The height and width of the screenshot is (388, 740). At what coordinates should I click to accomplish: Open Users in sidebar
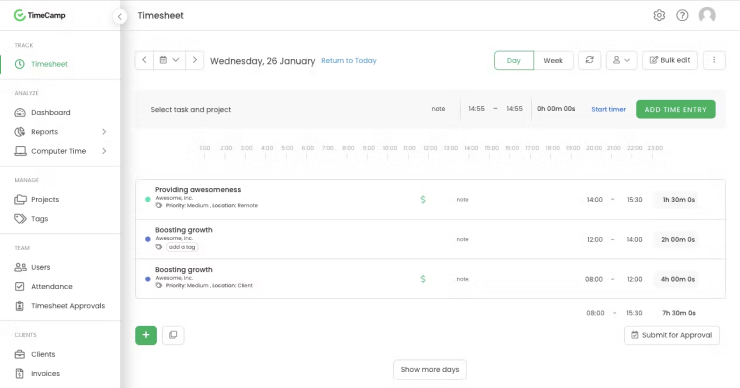pos(41,267)
